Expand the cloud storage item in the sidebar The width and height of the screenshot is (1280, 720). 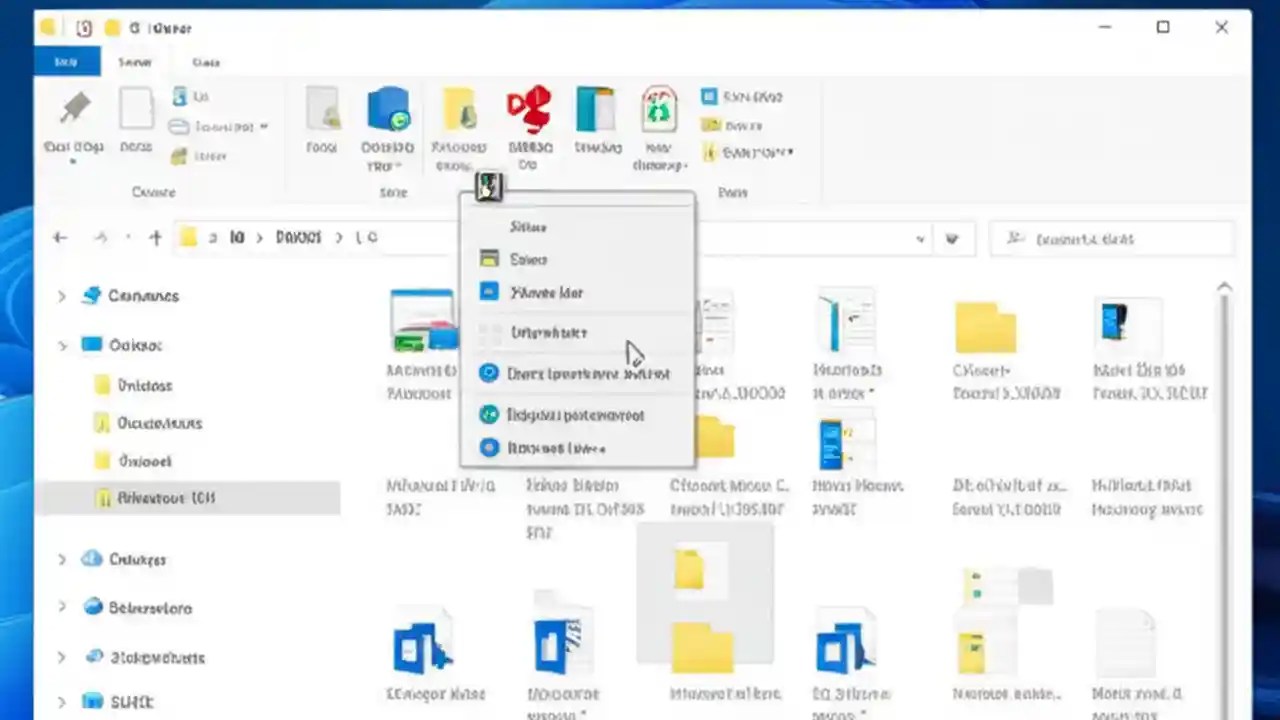click(62, 559)
